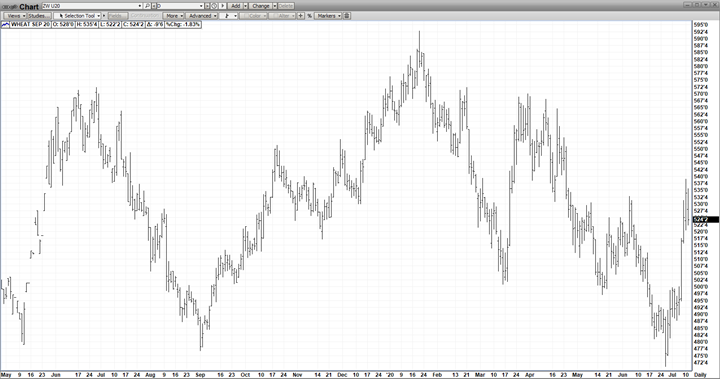Screen dimensions: 720x379
Task: Click the Studies button
Action: (39, 16)
